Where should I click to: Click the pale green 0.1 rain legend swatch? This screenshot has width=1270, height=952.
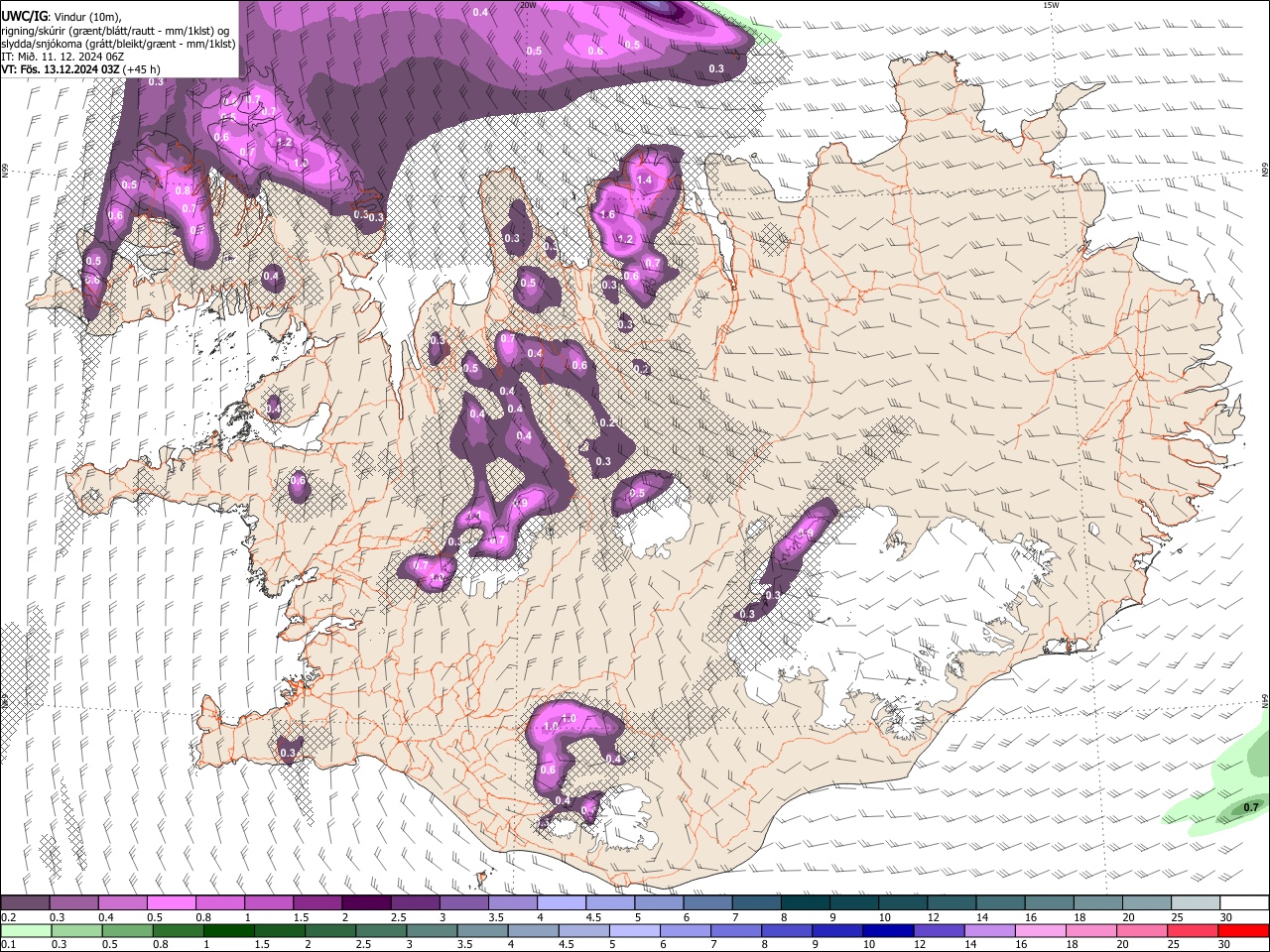26,930
